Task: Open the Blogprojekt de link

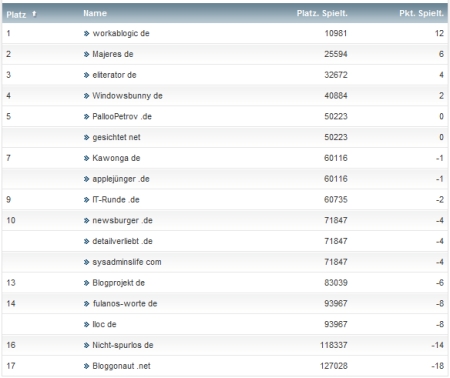Action: click(118, 283)
